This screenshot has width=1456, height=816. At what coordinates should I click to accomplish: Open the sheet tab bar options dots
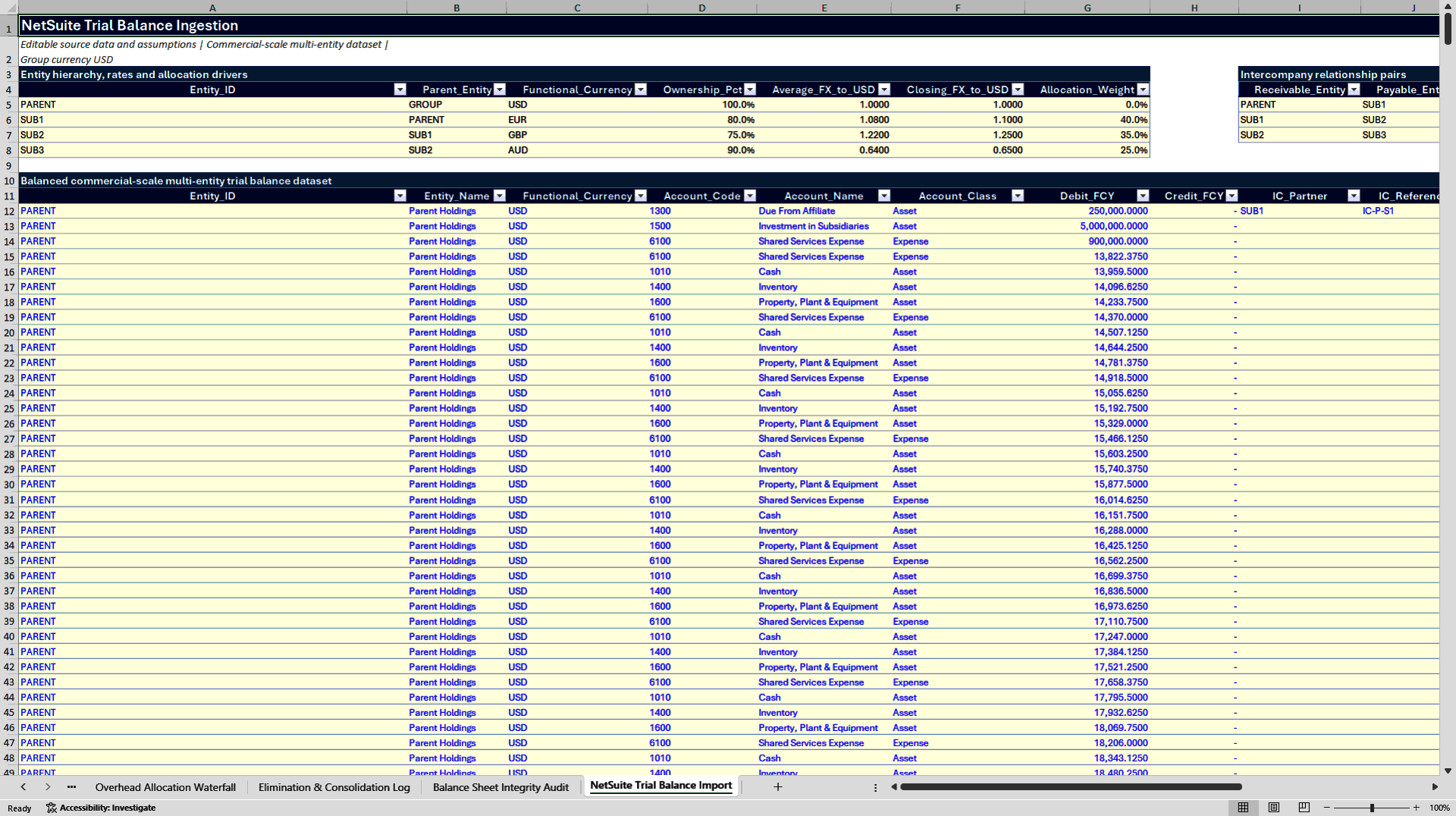[x=875, y=788]
